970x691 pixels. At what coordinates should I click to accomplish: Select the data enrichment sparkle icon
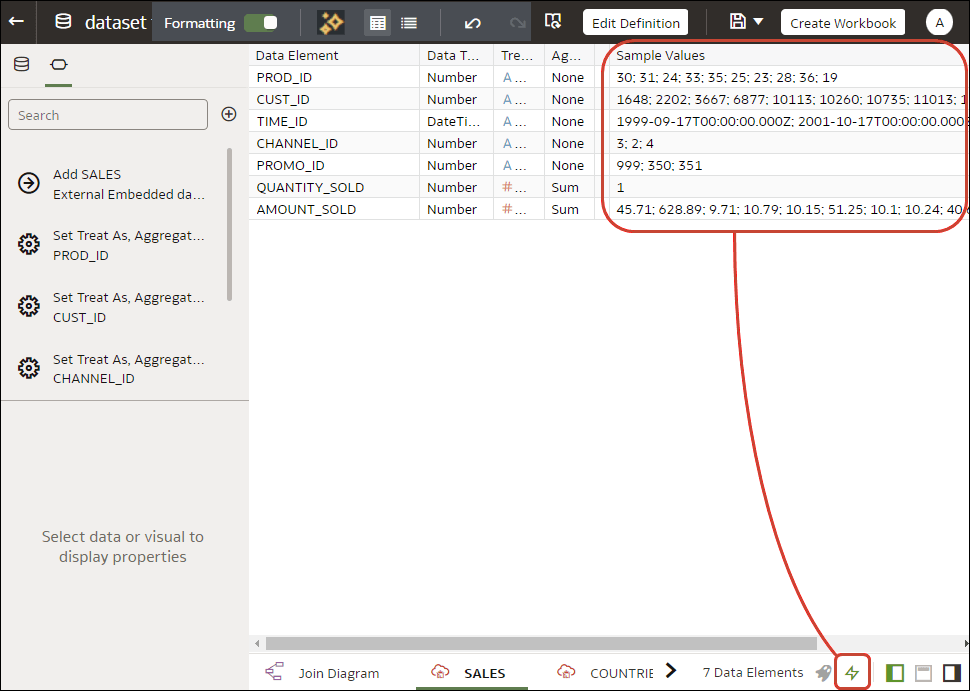pos(329,21)
